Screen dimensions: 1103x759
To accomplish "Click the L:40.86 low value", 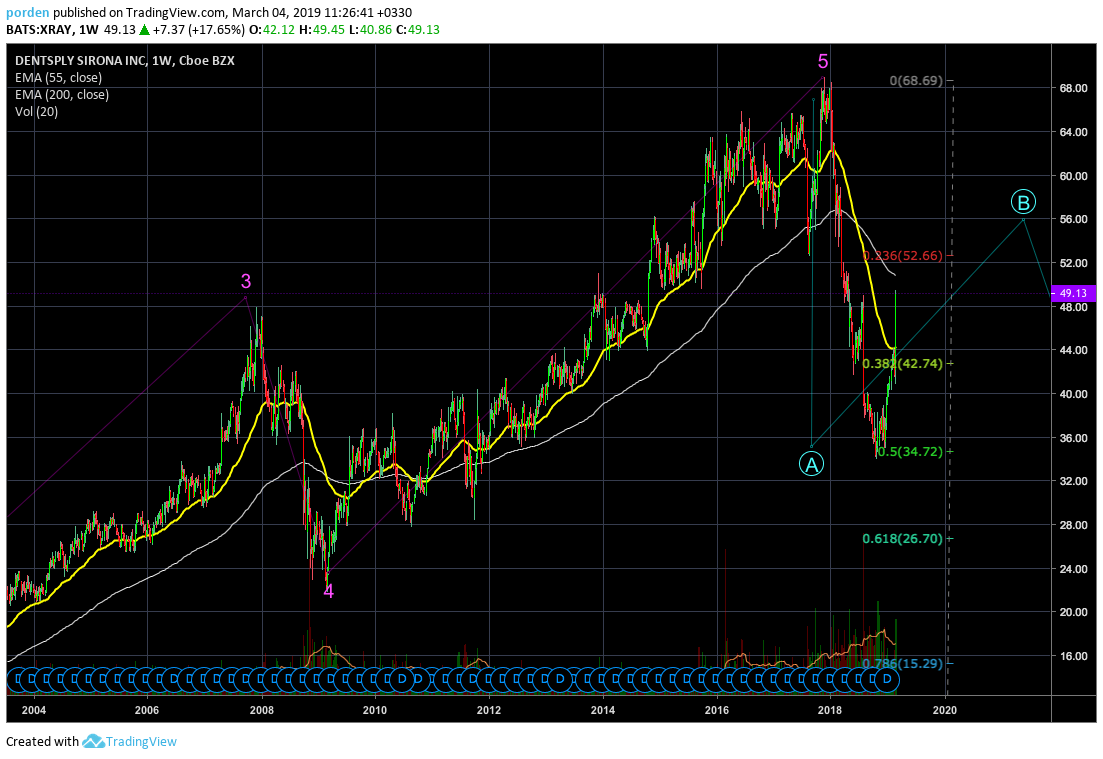I will 370,30.
